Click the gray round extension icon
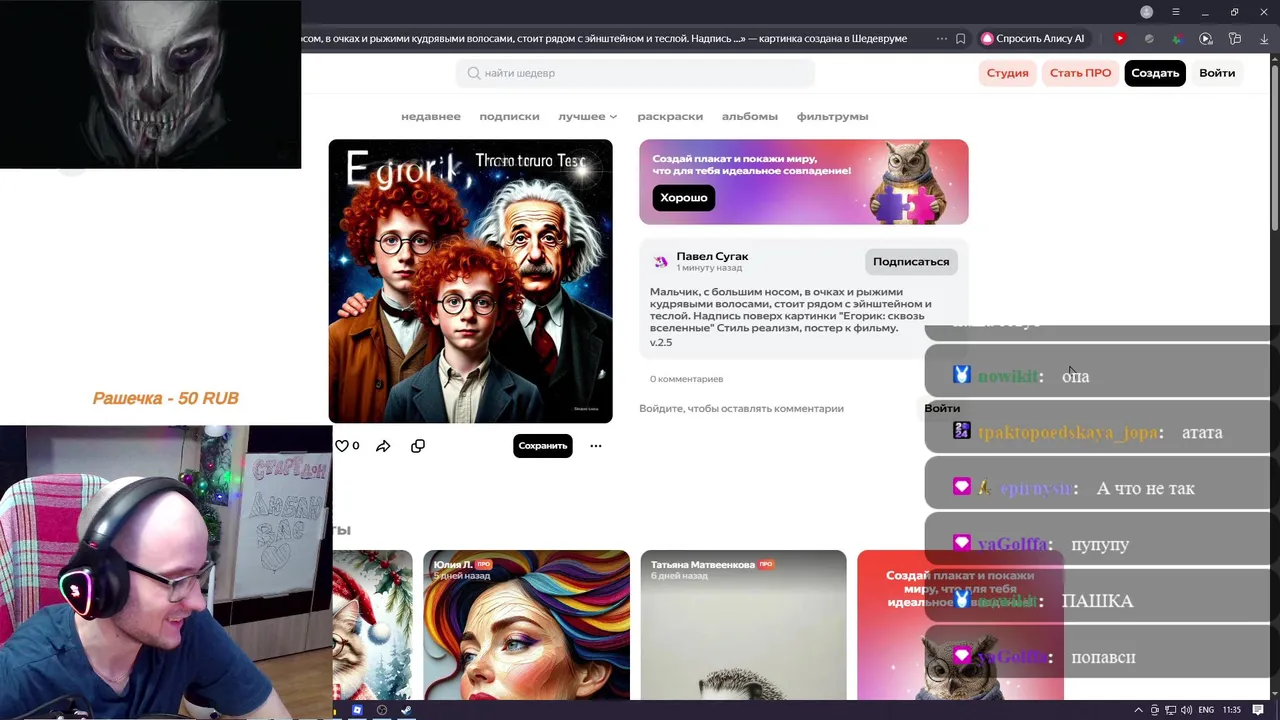 point(1149,39)
